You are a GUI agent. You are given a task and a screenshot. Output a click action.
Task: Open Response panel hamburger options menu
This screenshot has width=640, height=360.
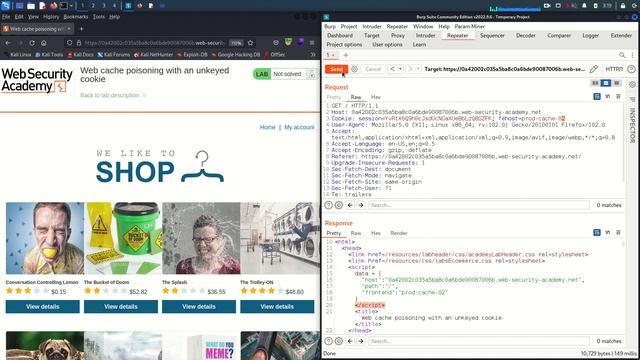(618, 232)
